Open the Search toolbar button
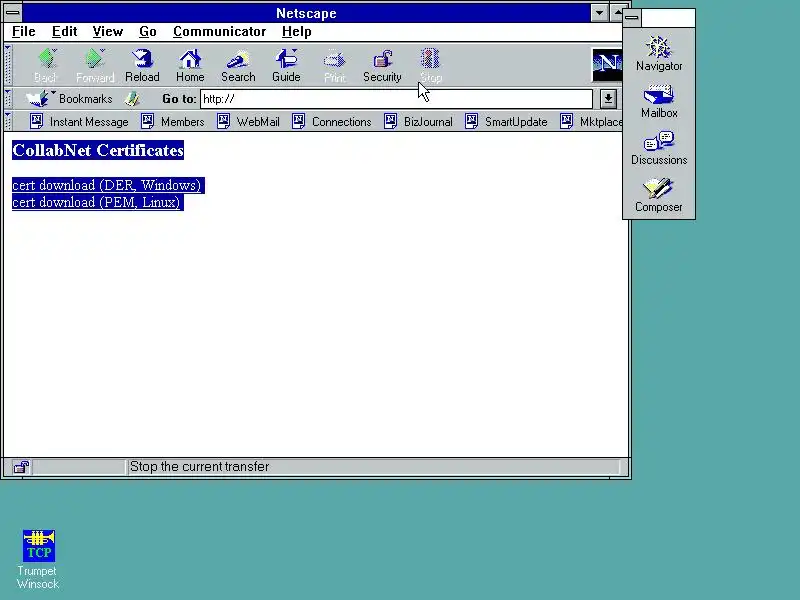 (238, 65)
